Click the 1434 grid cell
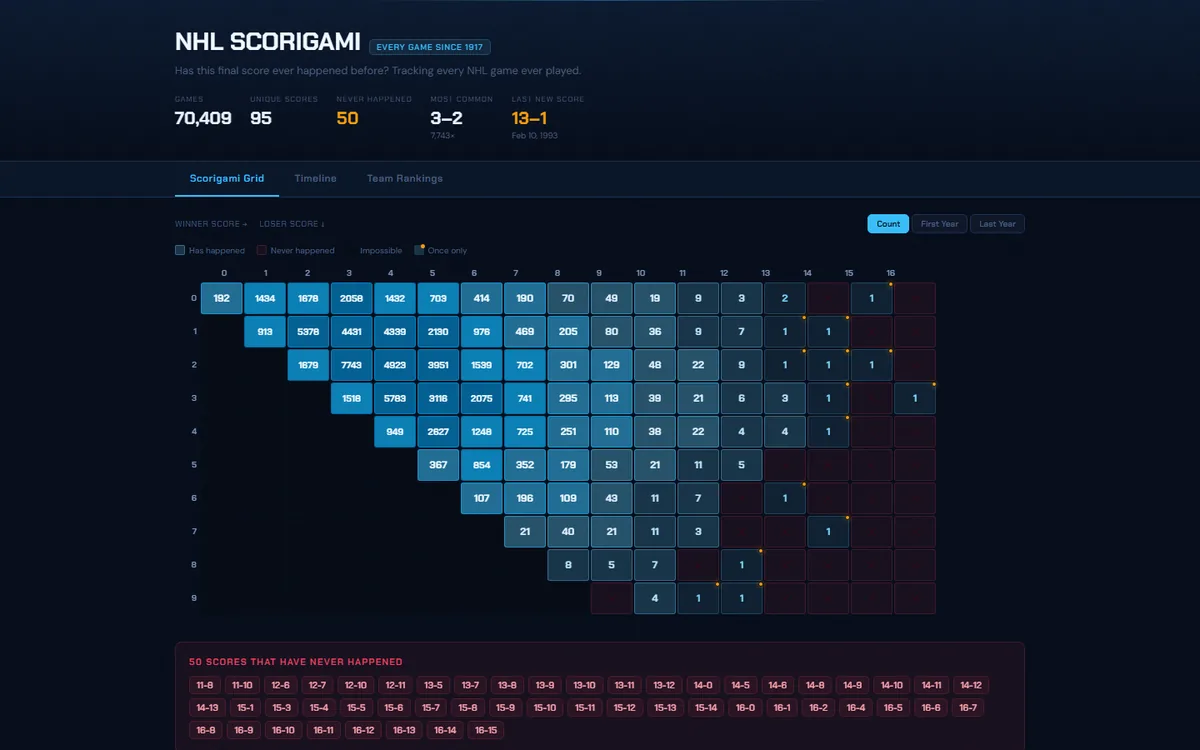This screenshot has width=1200, height=750. point(265,298)
